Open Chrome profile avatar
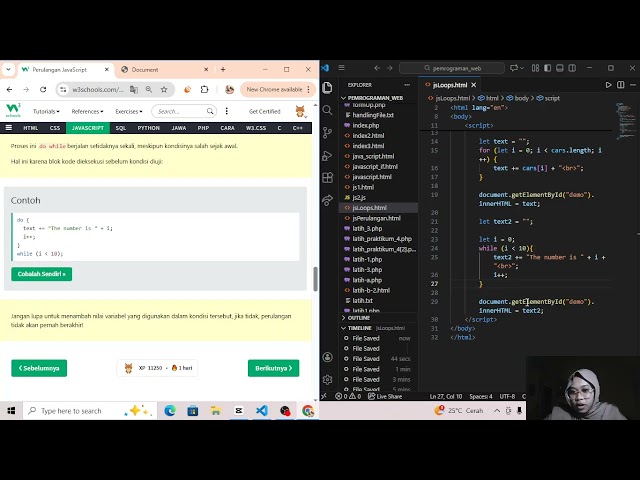 (x=229, y=89)
